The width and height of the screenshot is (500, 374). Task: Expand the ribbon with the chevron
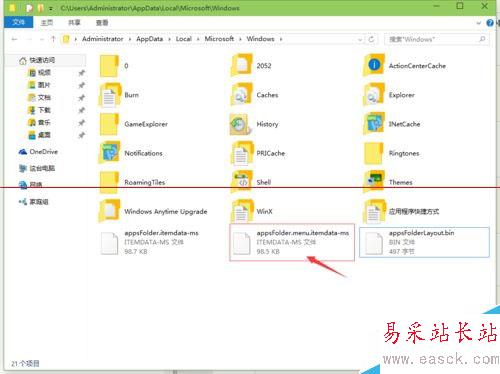click(x=479, y=23)
